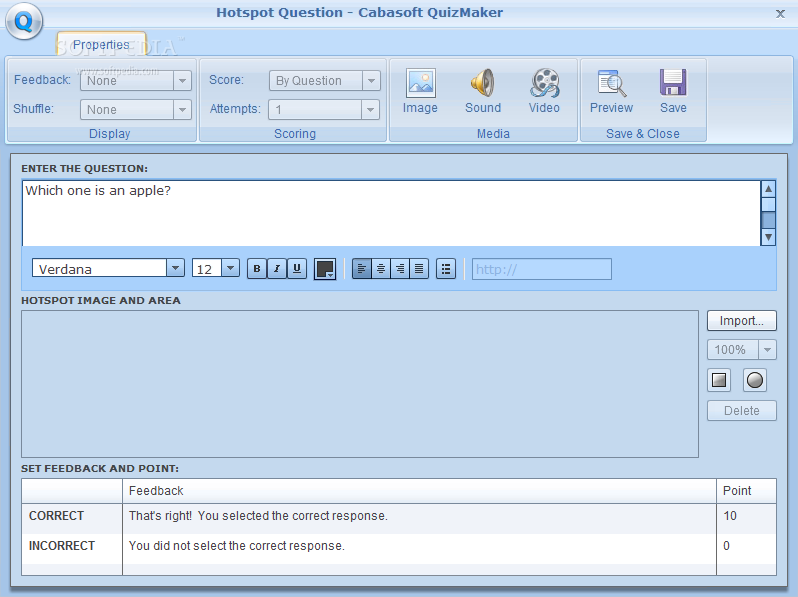This screenshot has height=597, width=798.
Task: Toggle bold text formatting
Action: pyautogui.click(x=257, y=269)
